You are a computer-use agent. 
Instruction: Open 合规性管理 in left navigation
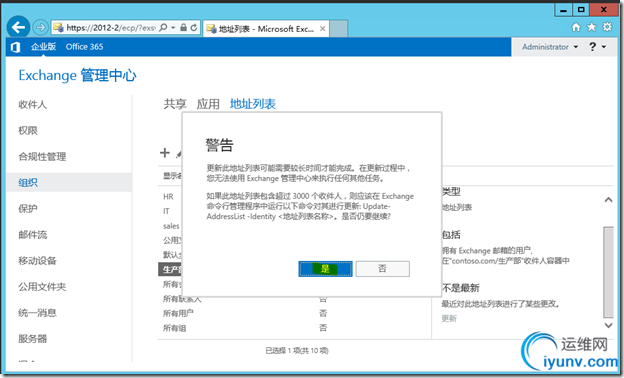click(x=42, y=157)
